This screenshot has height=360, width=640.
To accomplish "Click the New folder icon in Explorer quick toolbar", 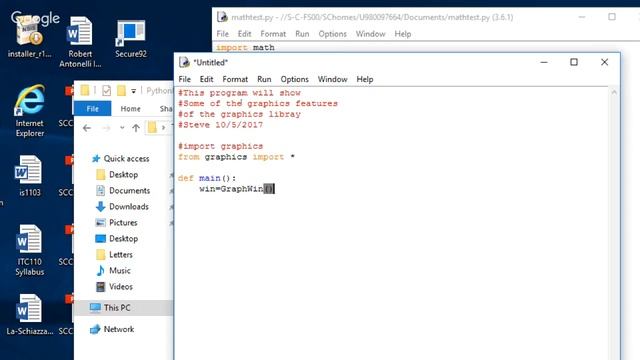I will point(121,90).
